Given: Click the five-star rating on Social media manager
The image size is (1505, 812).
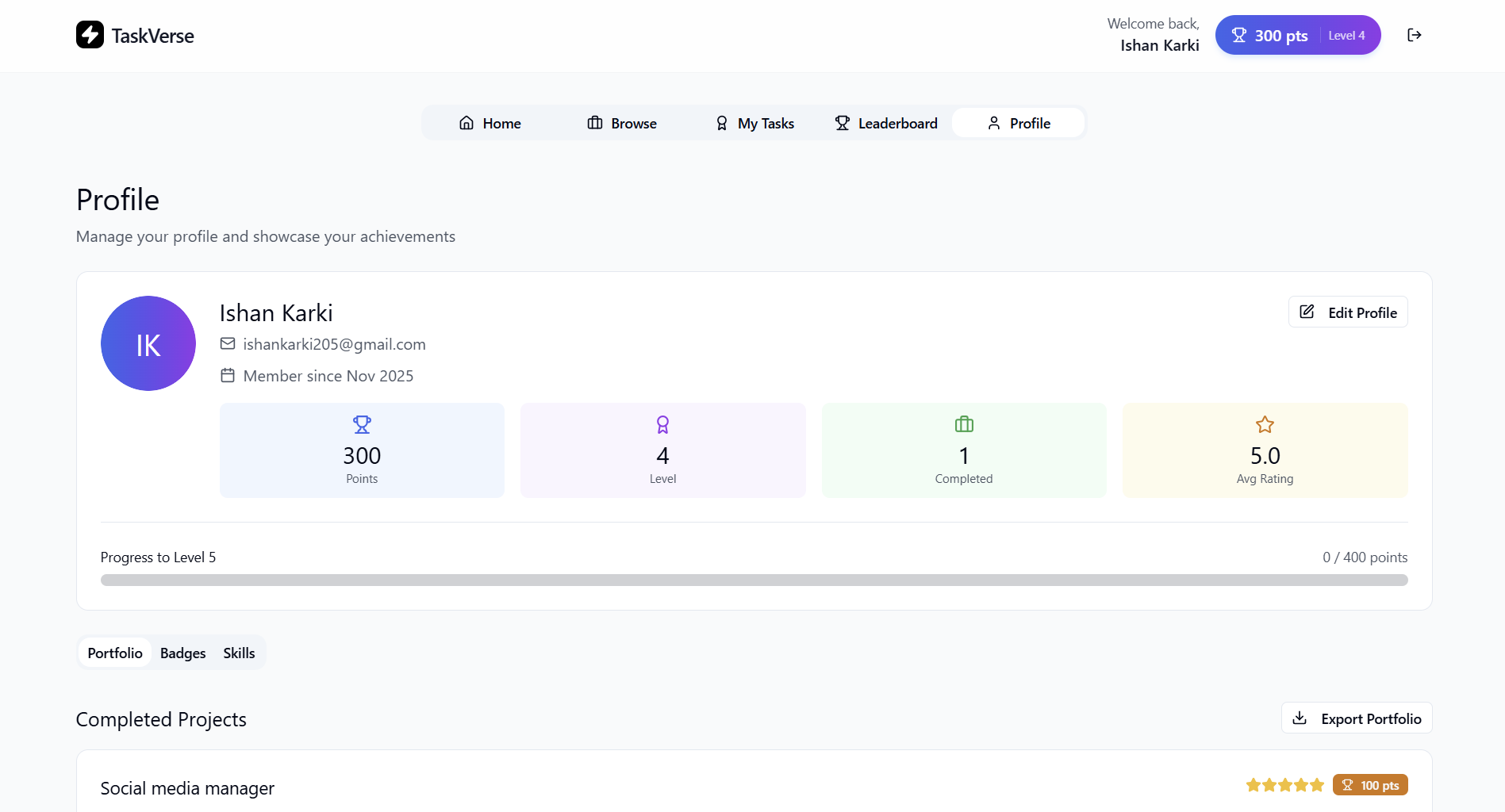Looking at the screenshot, I should pos(1284,785).
